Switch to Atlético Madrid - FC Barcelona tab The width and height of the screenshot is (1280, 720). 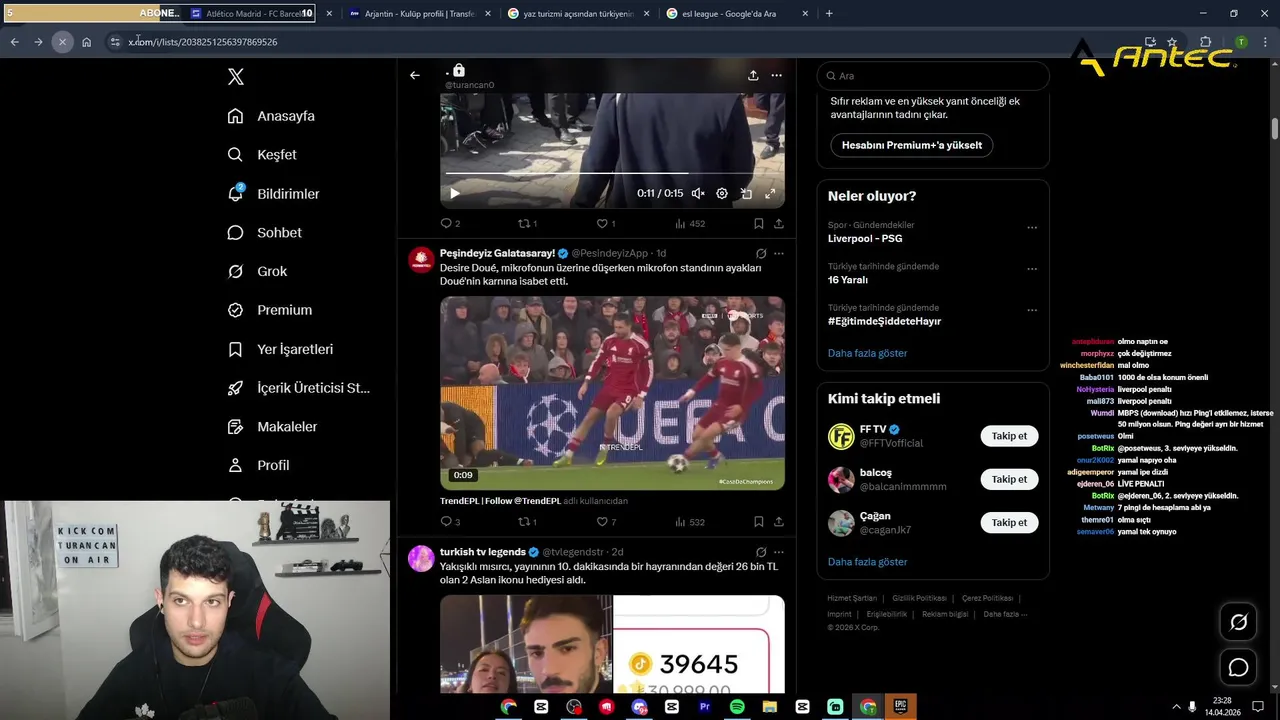[x=262, y=14]
